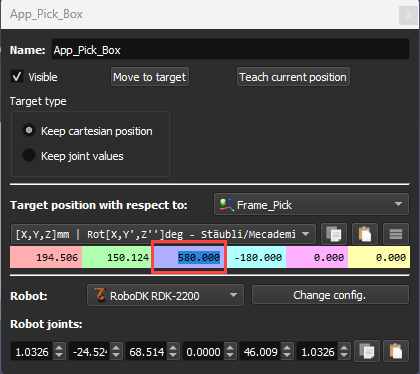Copy robot joint values icon
The image size is (420, 374).
click(x=367, y=351)
